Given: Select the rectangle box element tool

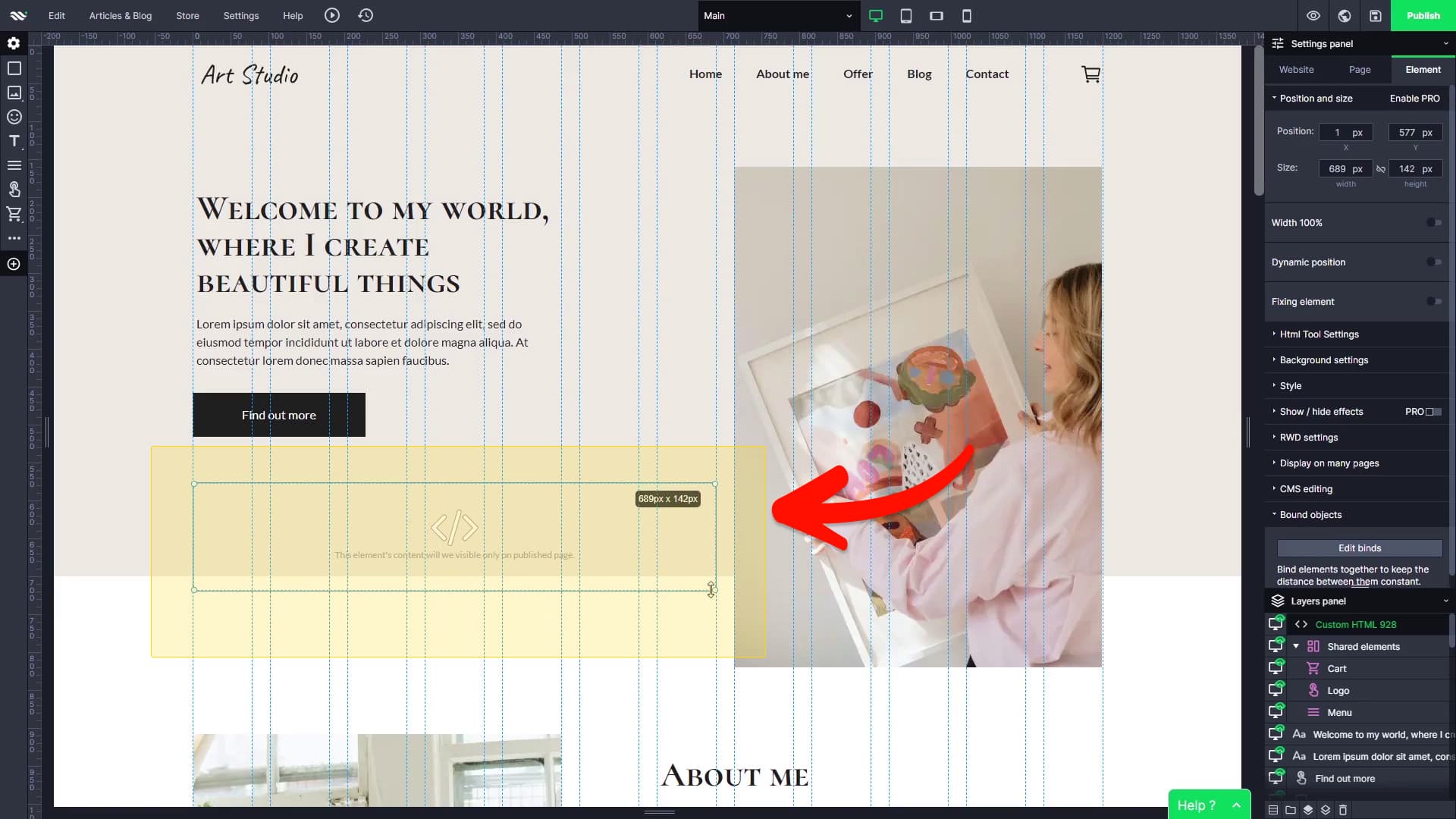Looking at the screenshot, I should tap(14, 68).
